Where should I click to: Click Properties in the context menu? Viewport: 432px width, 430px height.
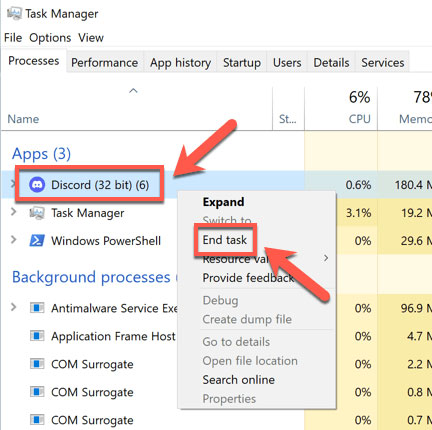[229, 399]
